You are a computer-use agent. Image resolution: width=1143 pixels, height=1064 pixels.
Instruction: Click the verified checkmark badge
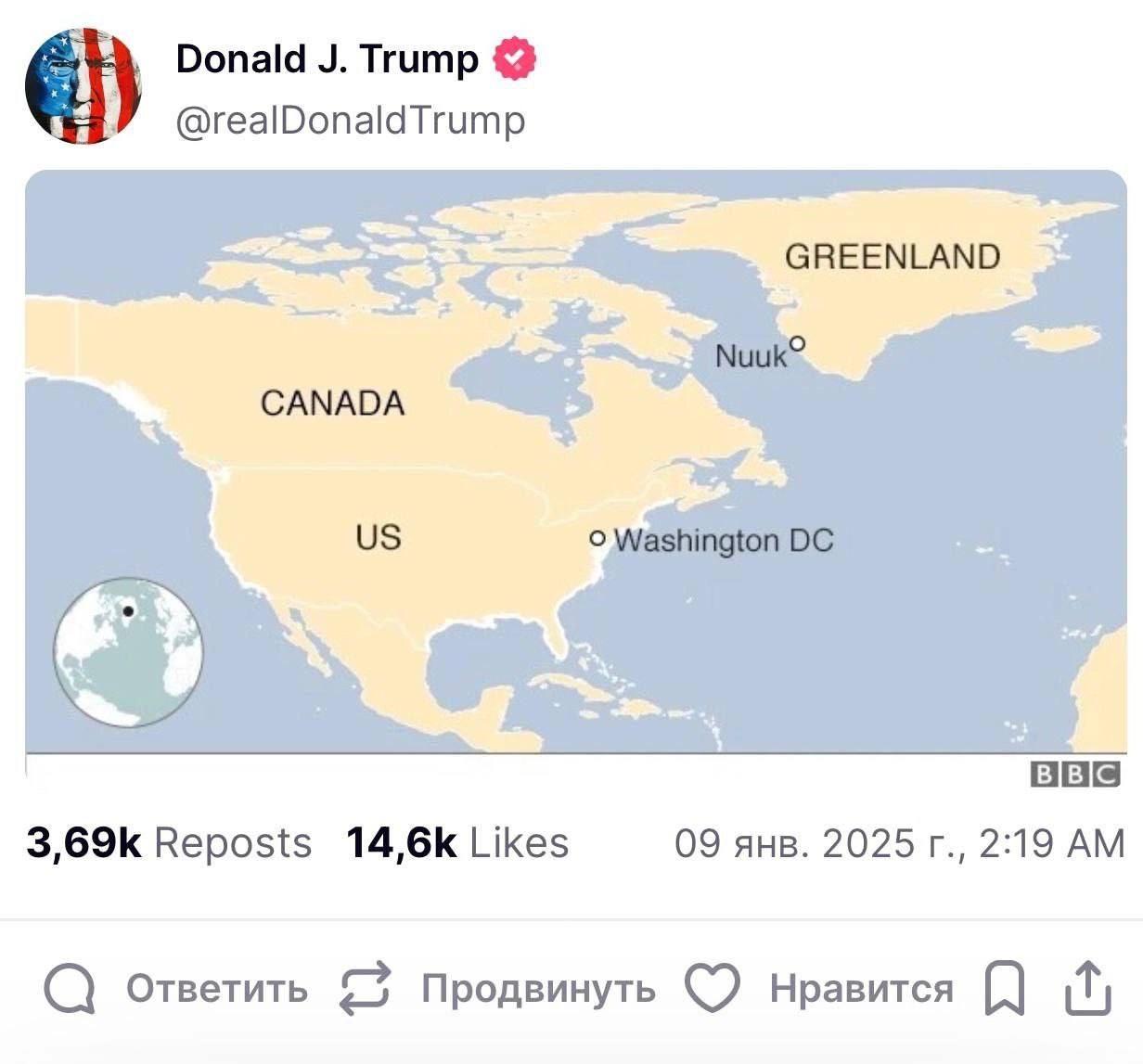[x=514, y=59]
